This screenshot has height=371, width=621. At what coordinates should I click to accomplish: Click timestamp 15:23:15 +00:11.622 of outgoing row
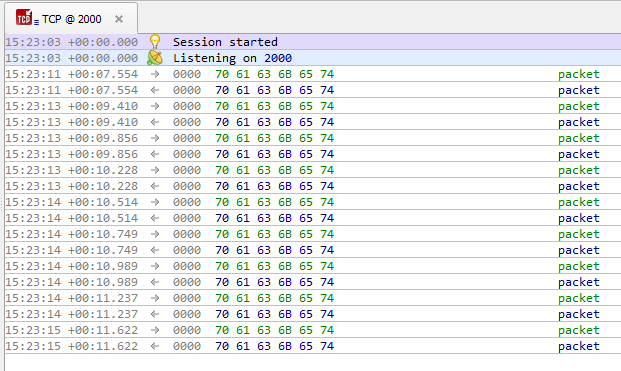coord(72,330)
